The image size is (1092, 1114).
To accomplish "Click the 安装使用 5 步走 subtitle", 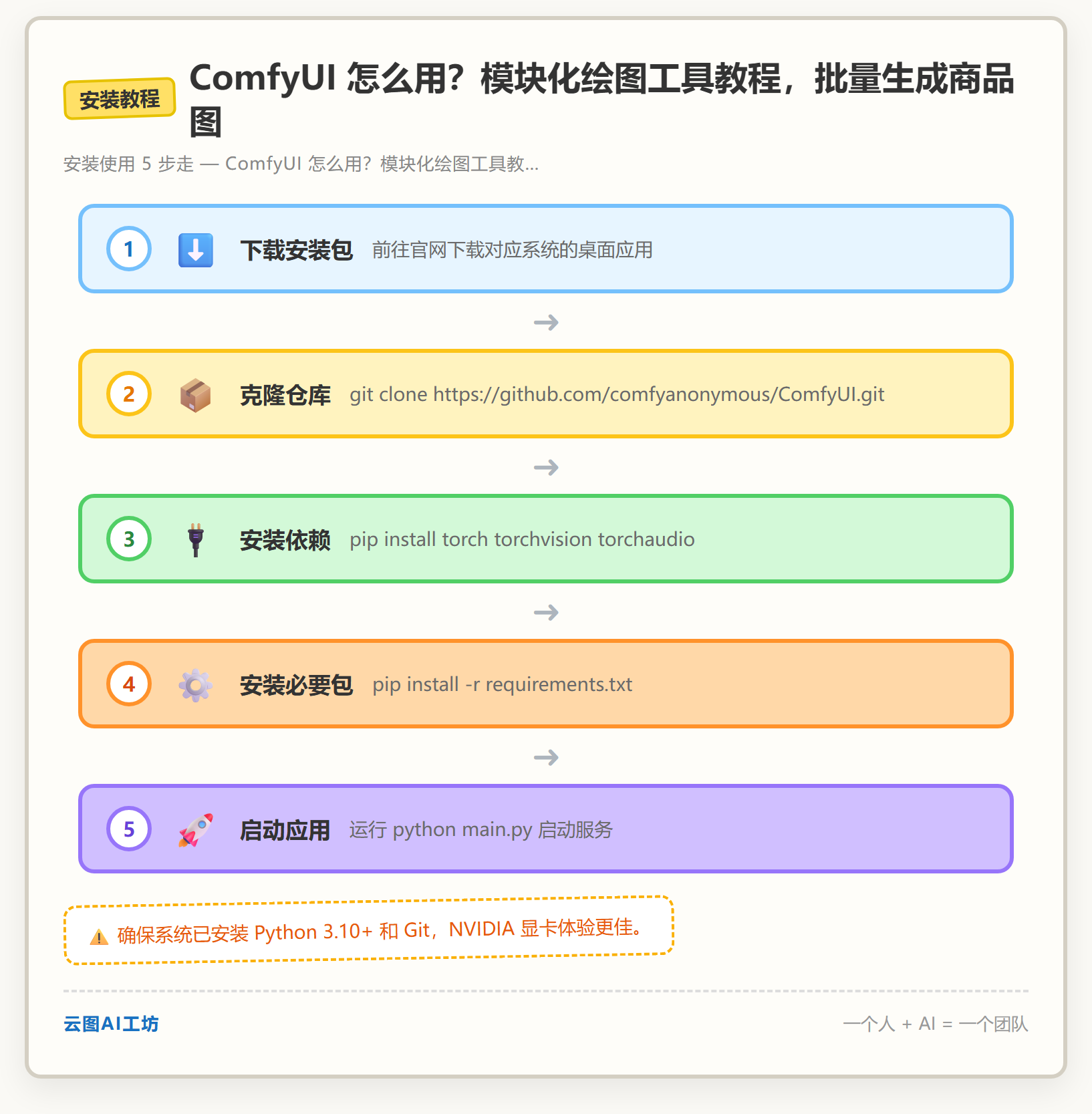I will [301, 164].
